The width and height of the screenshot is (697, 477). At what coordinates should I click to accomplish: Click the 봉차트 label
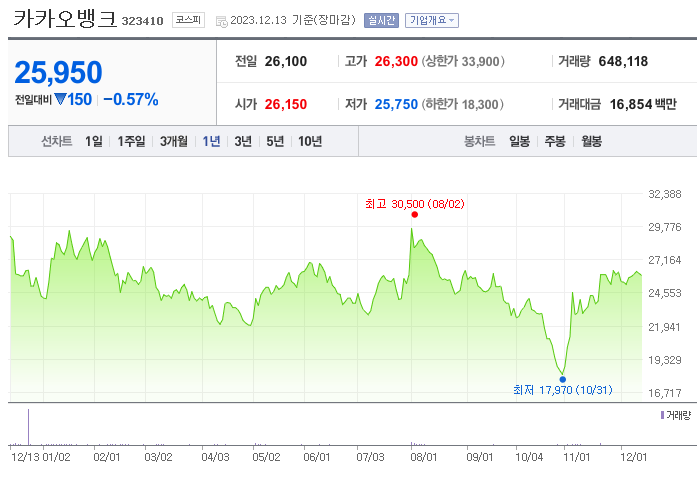pos(479,141)
